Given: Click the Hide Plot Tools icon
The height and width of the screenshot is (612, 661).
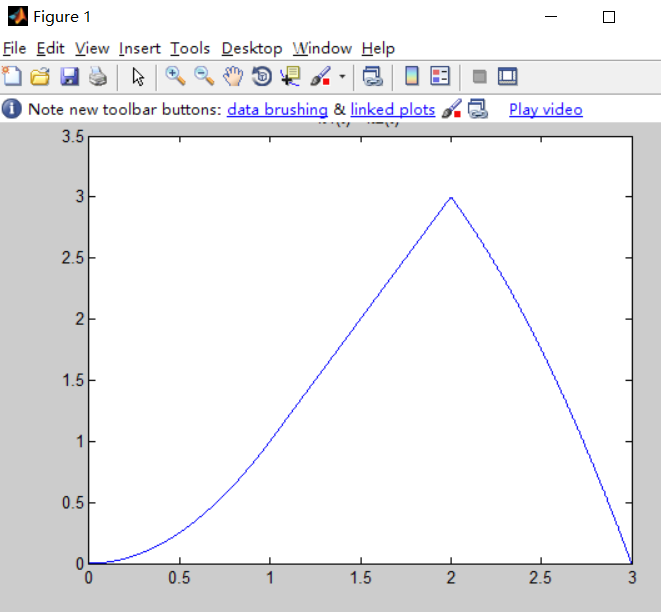Looking at the screenshot, I should point(479,77).
